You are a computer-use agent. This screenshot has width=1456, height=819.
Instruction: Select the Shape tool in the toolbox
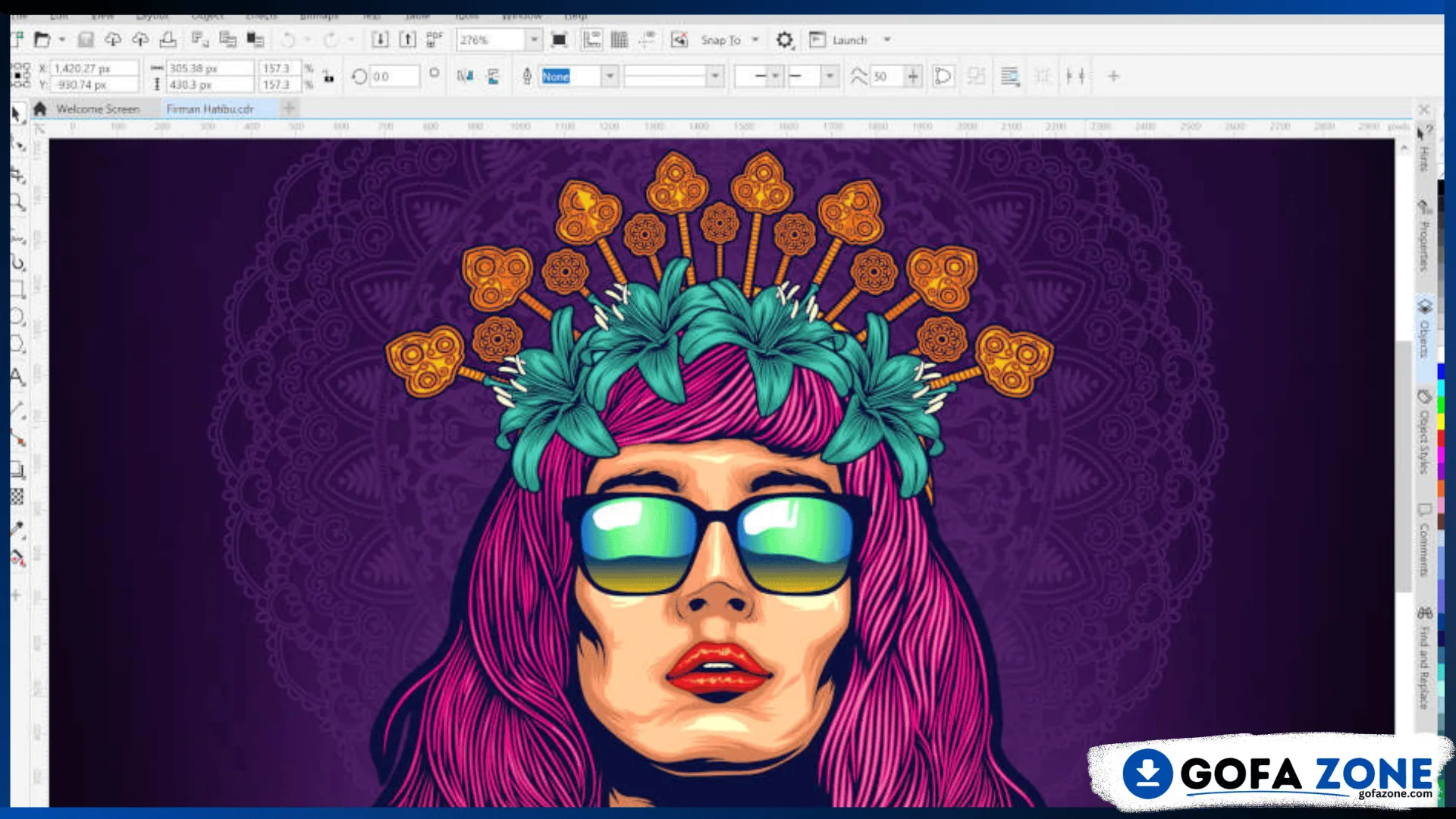pyautogui.click(x=17, y=143)
